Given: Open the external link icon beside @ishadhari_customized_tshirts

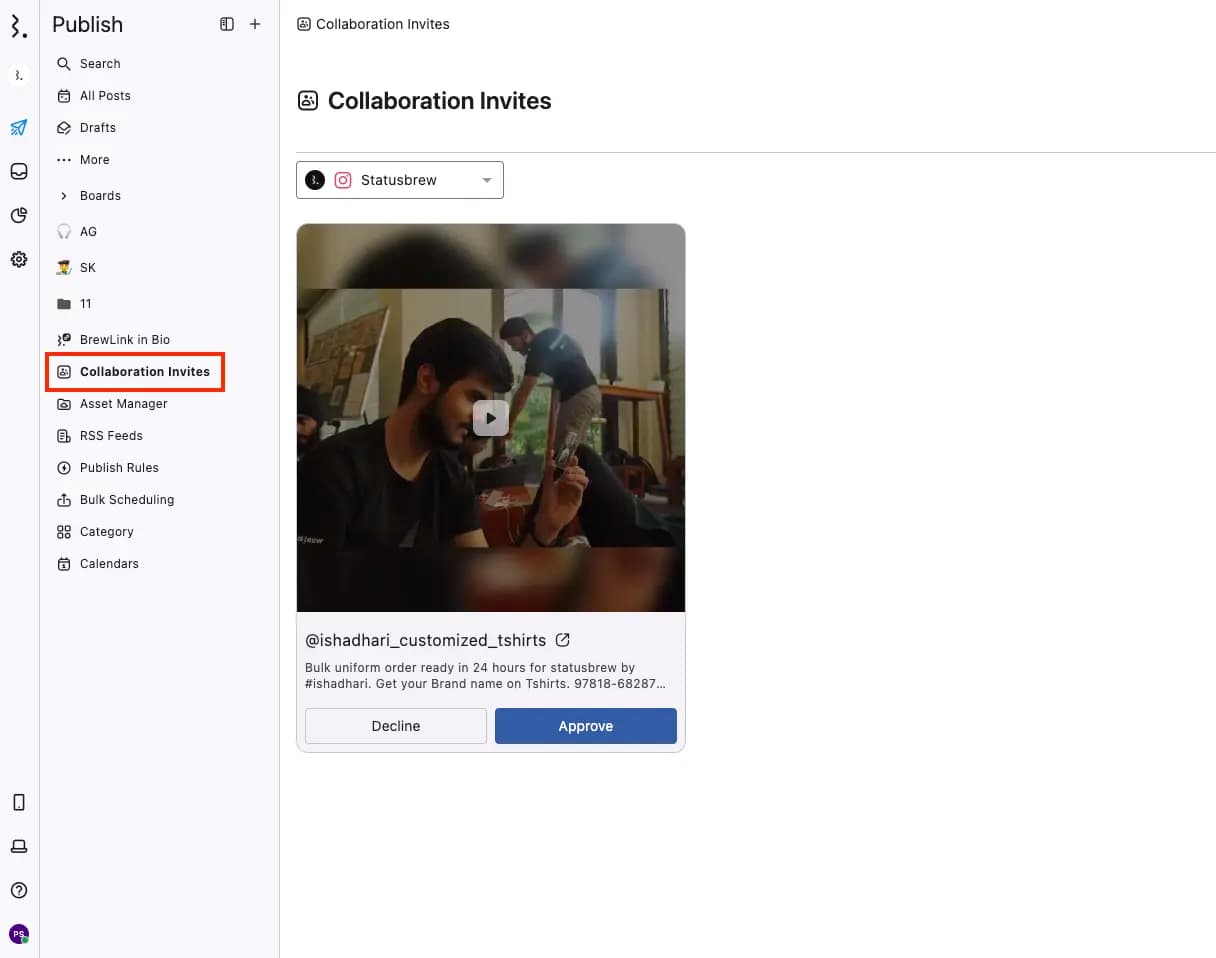Looking at the screenshot, I should (x=563, y=640).
